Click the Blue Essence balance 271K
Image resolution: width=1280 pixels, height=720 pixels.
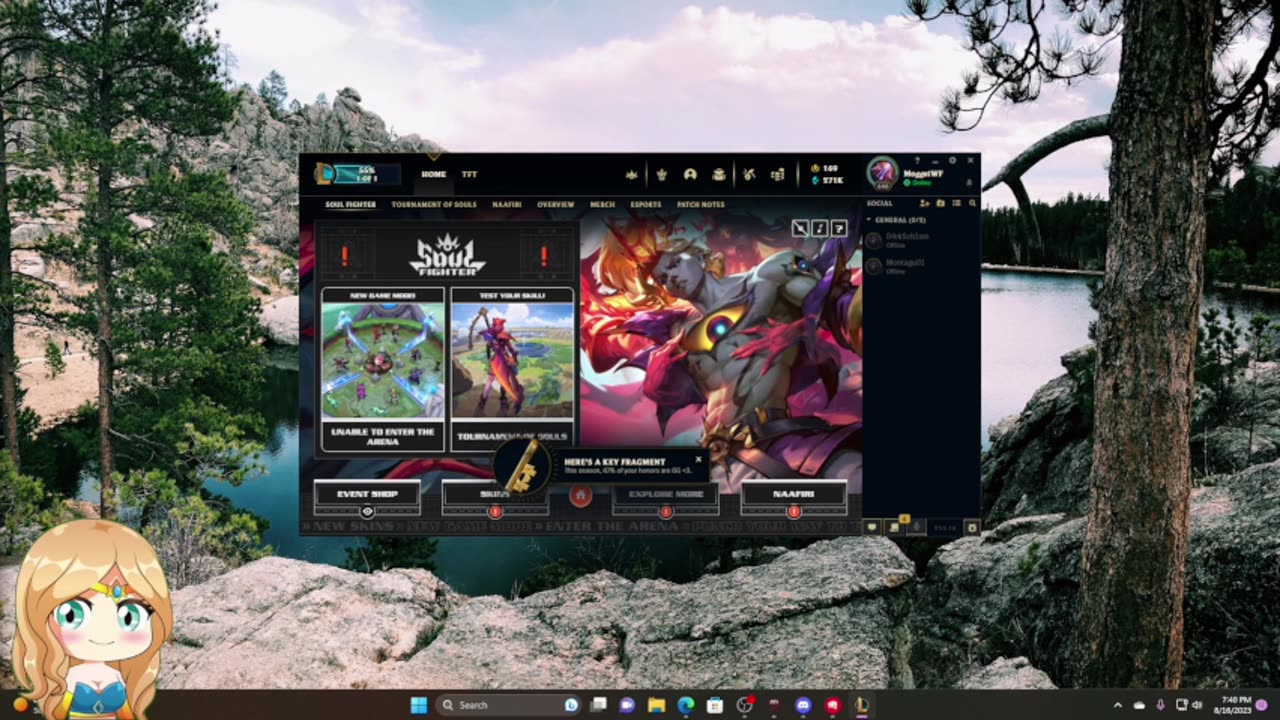pyautogui.click(x=826, y=181)
